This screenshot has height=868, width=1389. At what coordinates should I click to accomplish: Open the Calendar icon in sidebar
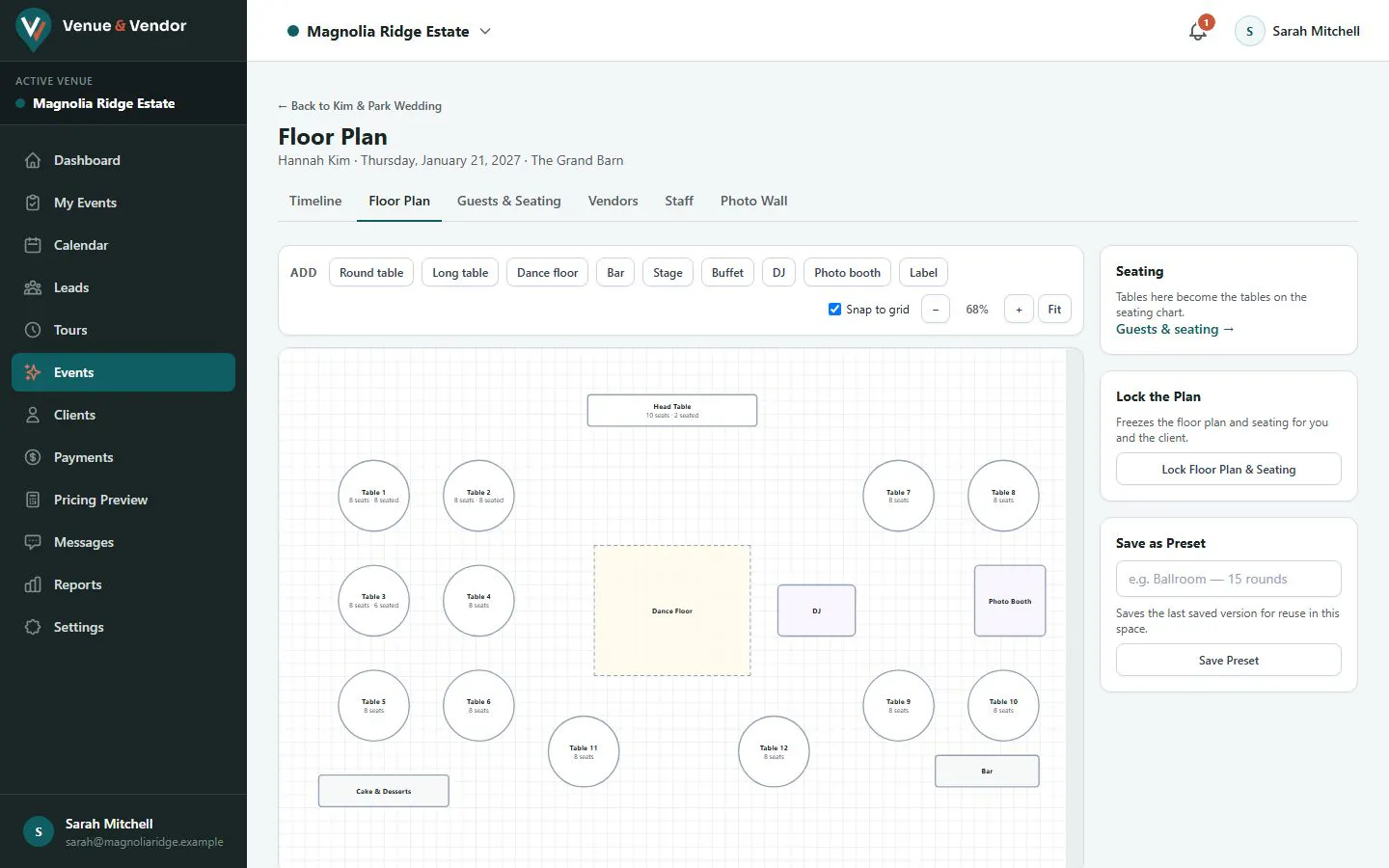click(33, 245)
